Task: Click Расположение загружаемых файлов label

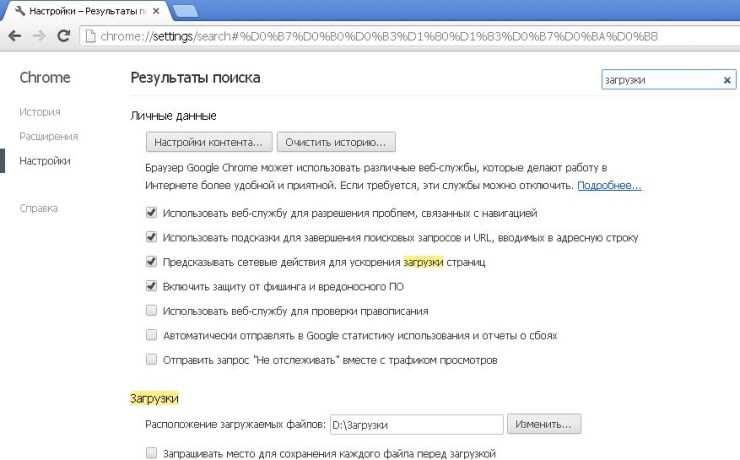Action: tap(235, 424)
